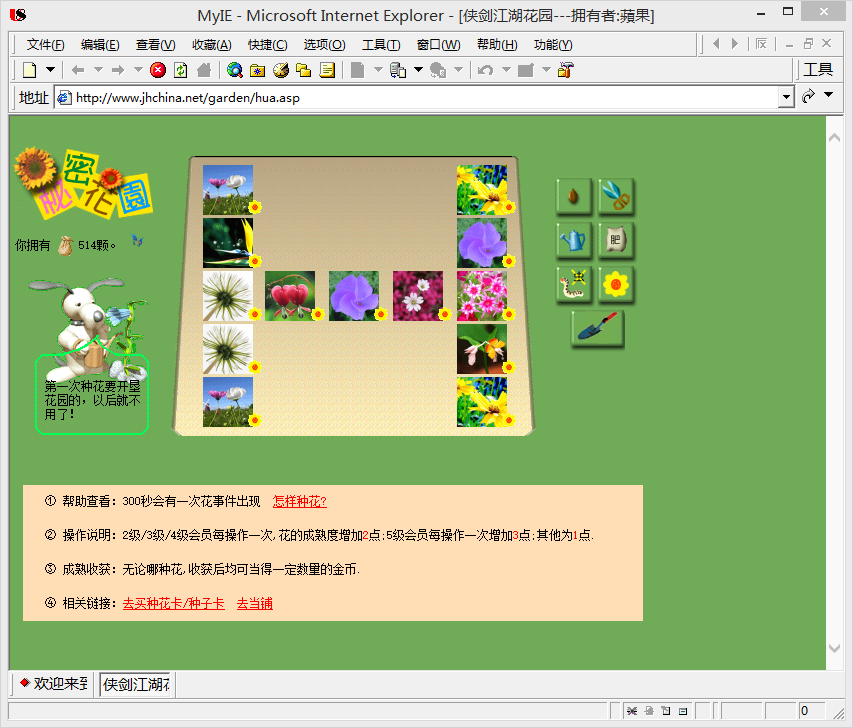
Task: Follow the 去买种花卡/种子卡 link
Action: [x=174, y=603]
